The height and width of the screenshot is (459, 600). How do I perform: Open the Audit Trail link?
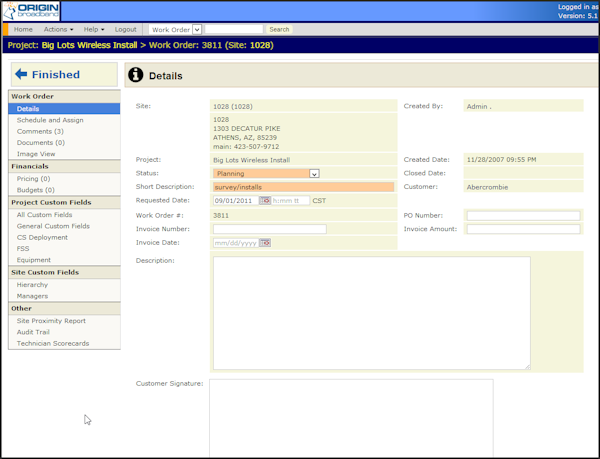33,332
